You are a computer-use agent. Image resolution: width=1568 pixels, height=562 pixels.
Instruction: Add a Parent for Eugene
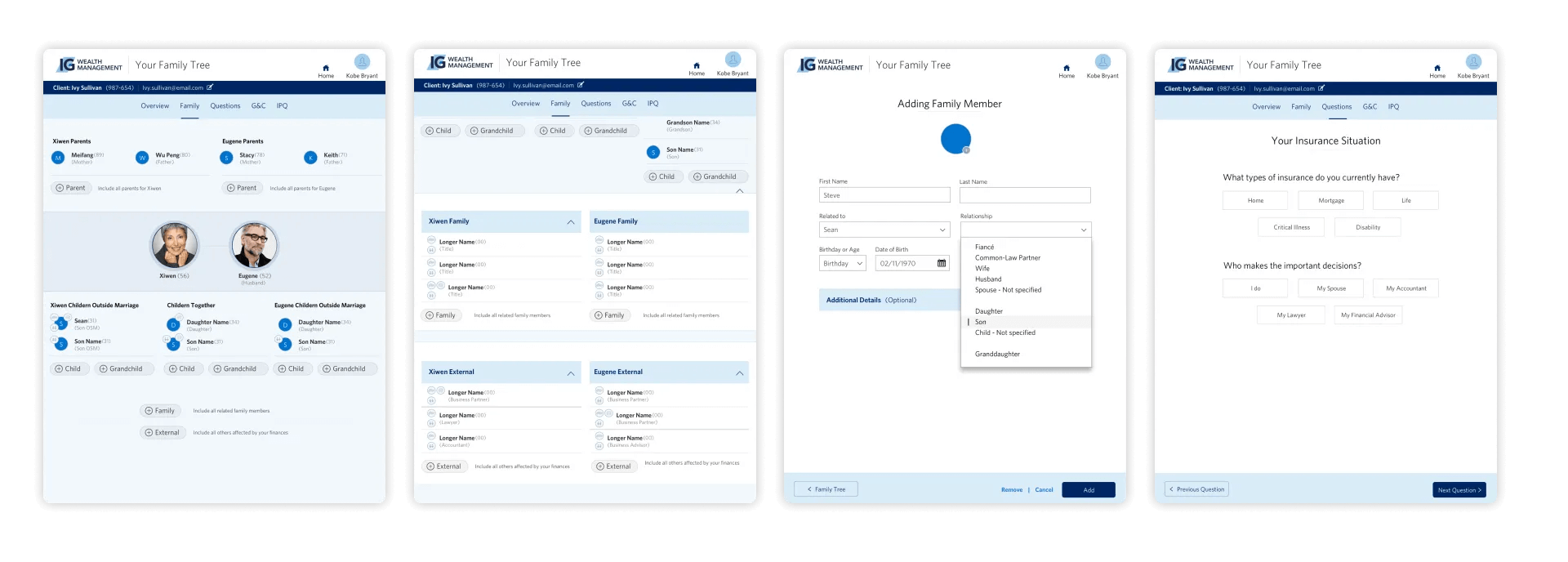(242, 188)
